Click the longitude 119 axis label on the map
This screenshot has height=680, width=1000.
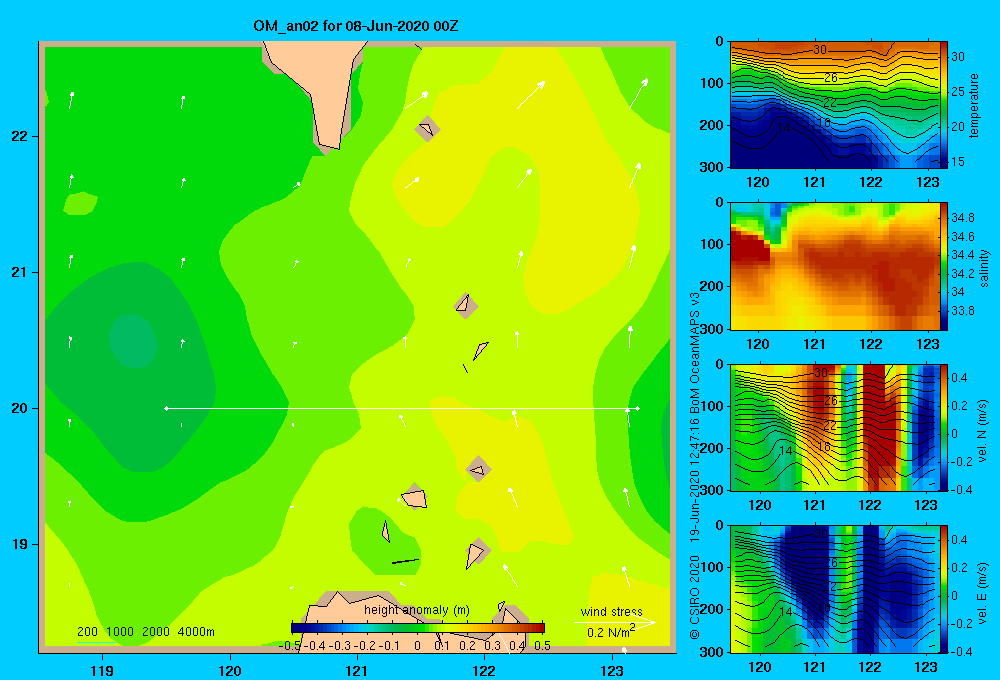(103, 670)
